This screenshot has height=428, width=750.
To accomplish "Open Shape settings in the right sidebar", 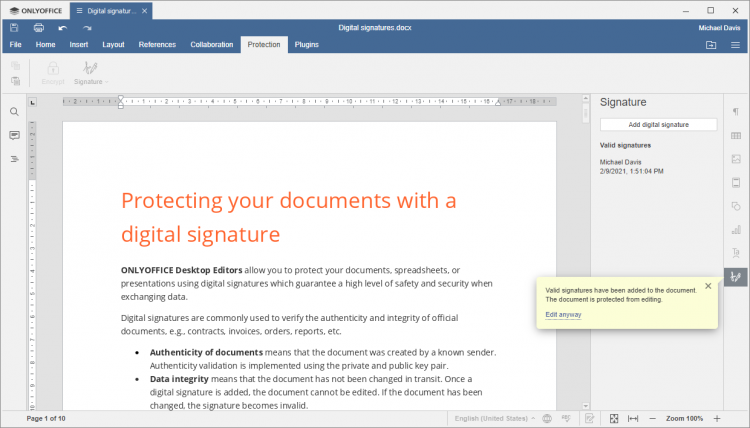I will pyautogui.click(x=736, y=206).
